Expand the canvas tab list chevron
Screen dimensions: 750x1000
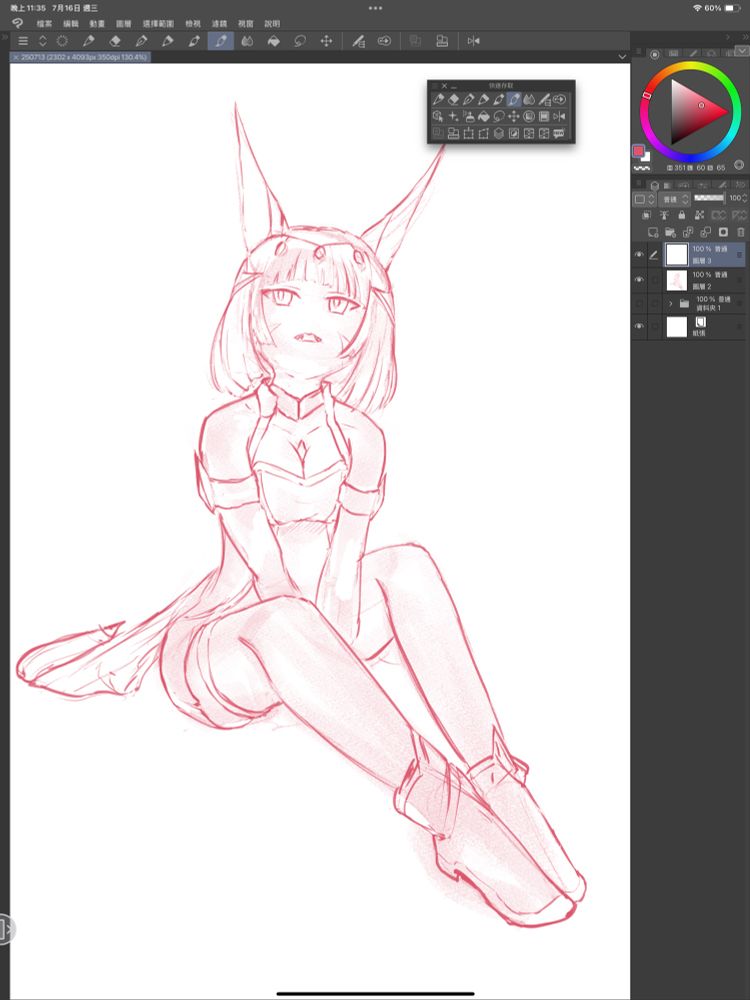pyautogui.click(x=622, y=57)
